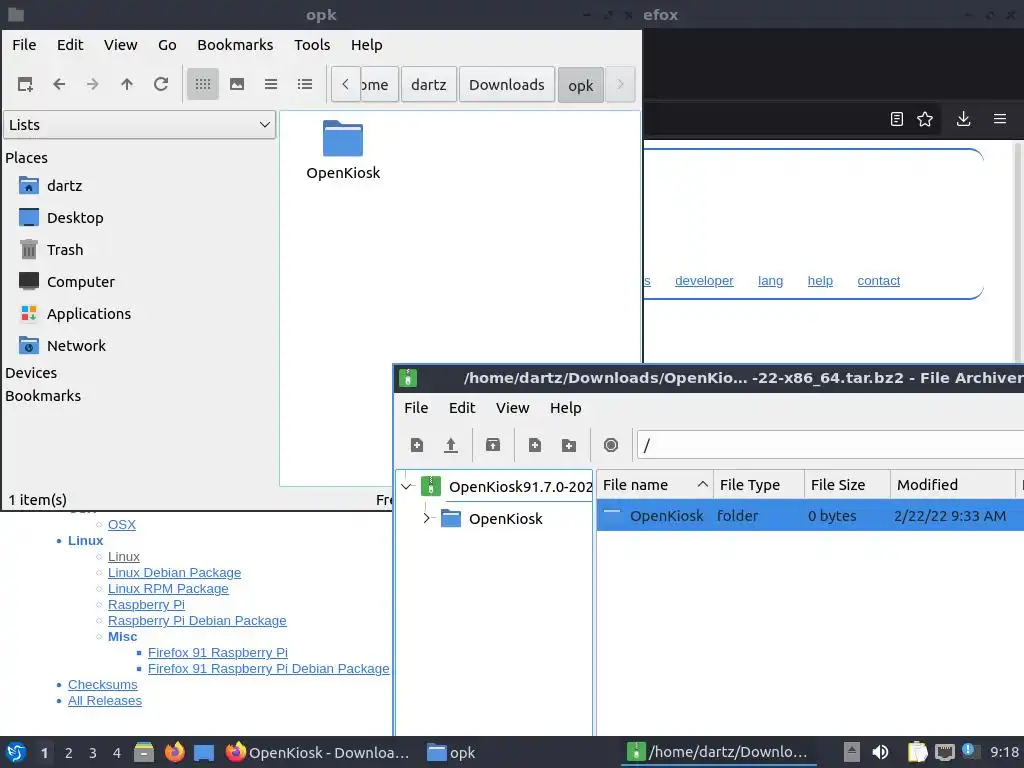1024x768 pixels.
Task: Select the OpenKiosk folder in the file manager
Action: tap(343, 150)
